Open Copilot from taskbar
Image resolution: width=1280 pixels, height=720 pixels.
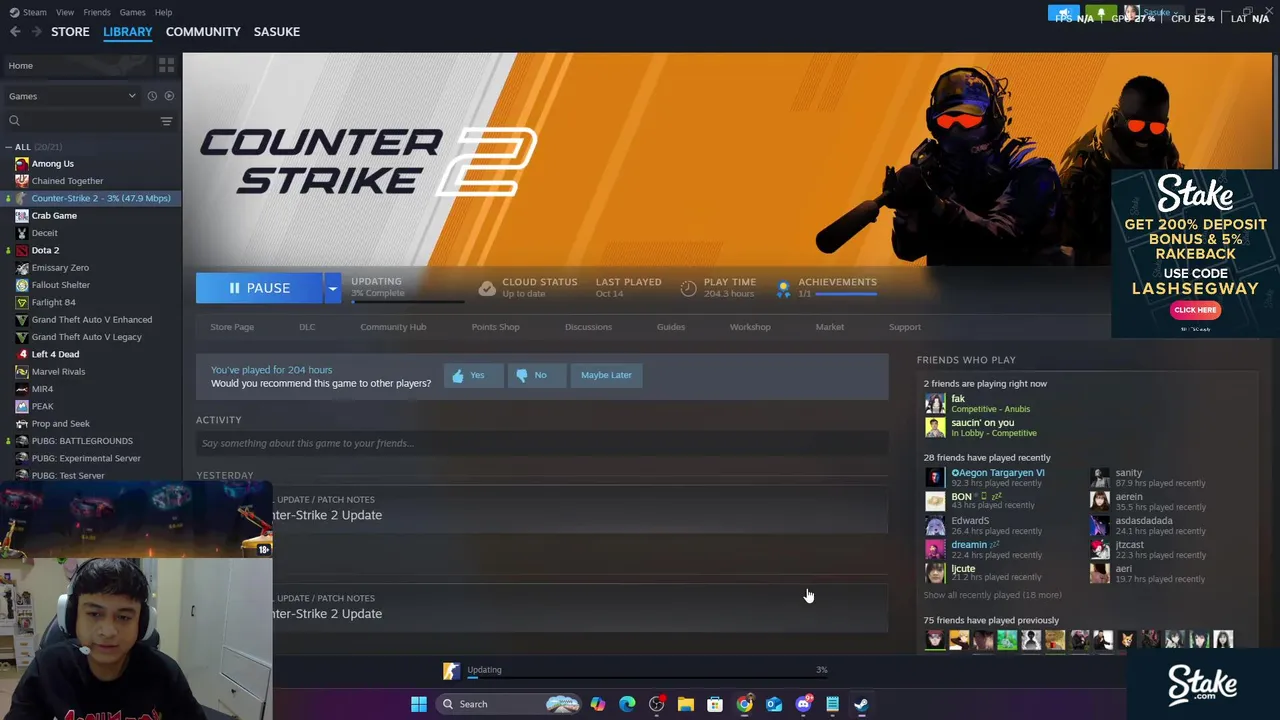(597, 704)
